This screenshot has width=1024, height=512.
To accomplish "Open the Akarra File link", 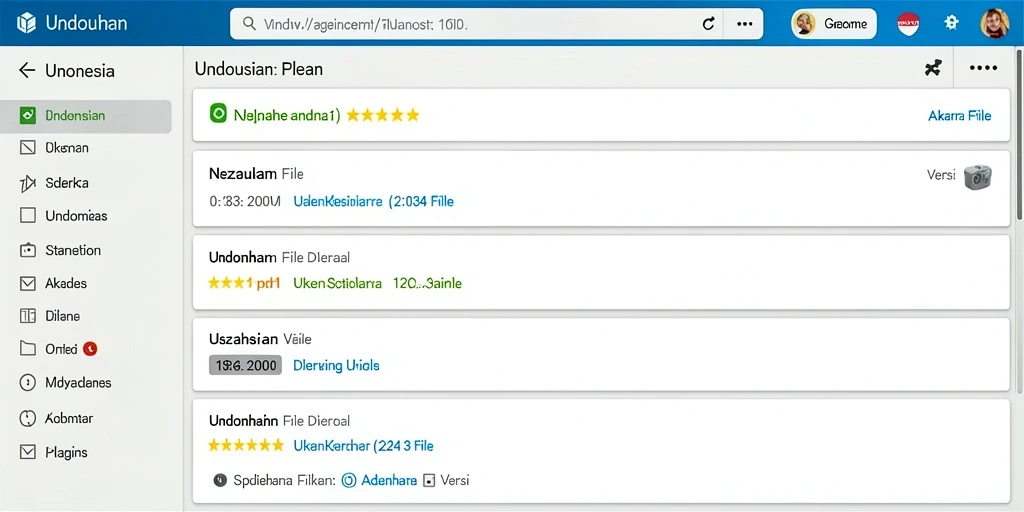I will 959,116.
